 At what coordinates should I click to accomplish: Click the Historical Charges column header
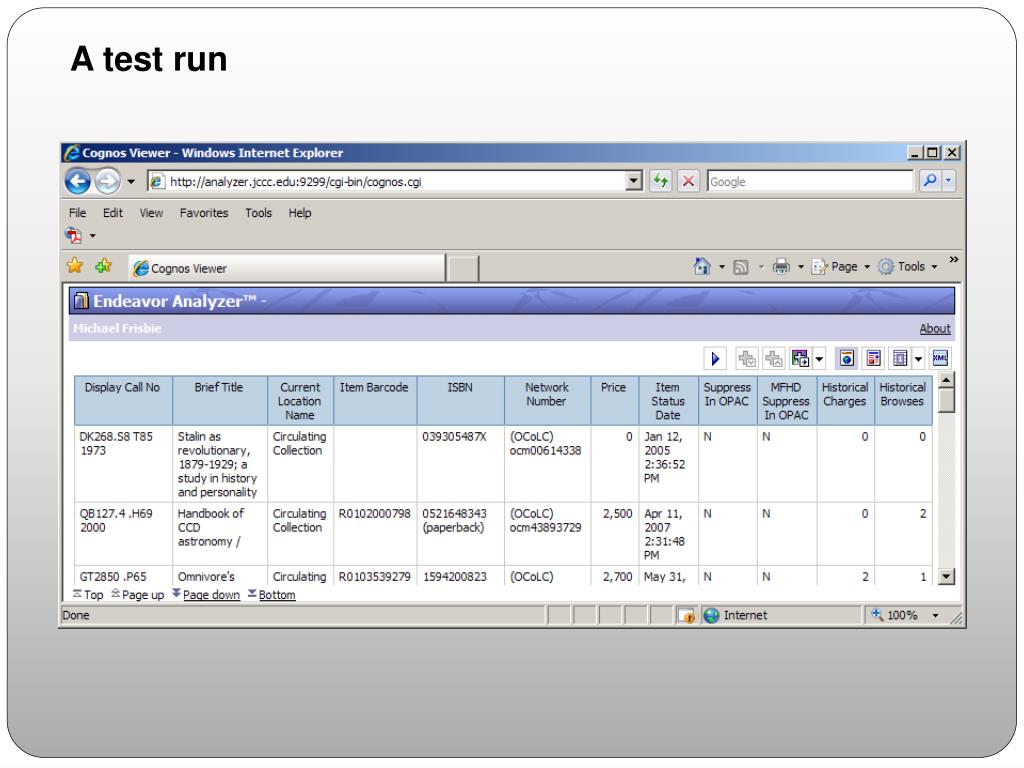(x=846, y=400)
